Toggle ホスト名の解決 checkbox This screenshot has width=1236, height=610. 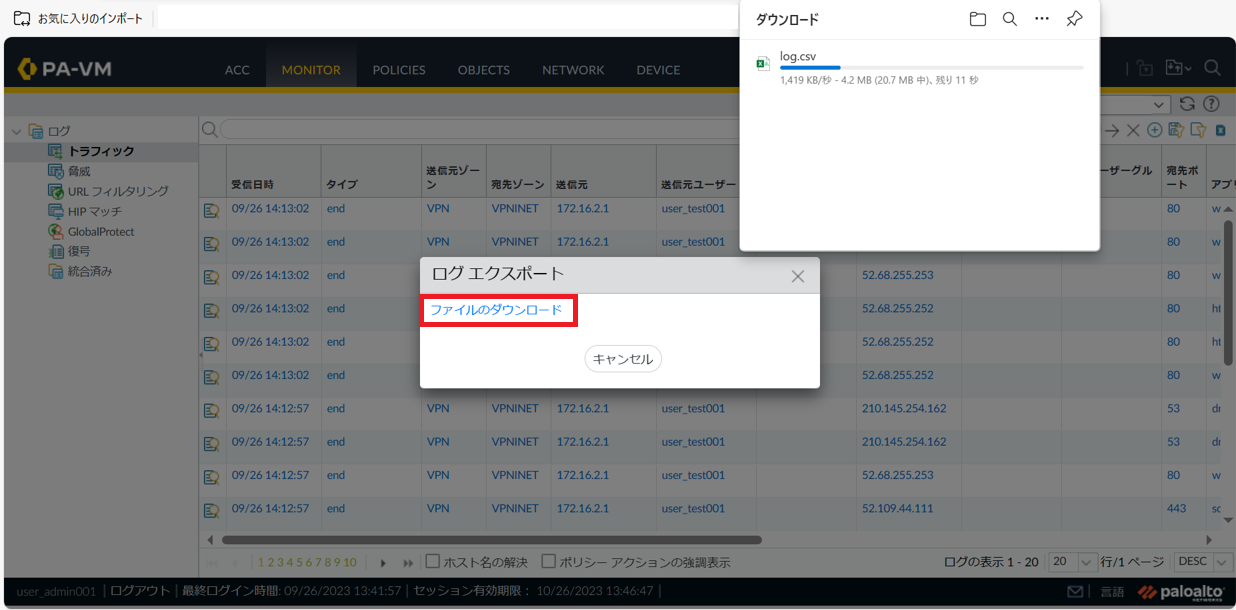pyautogui.click(x=433, y=561)
